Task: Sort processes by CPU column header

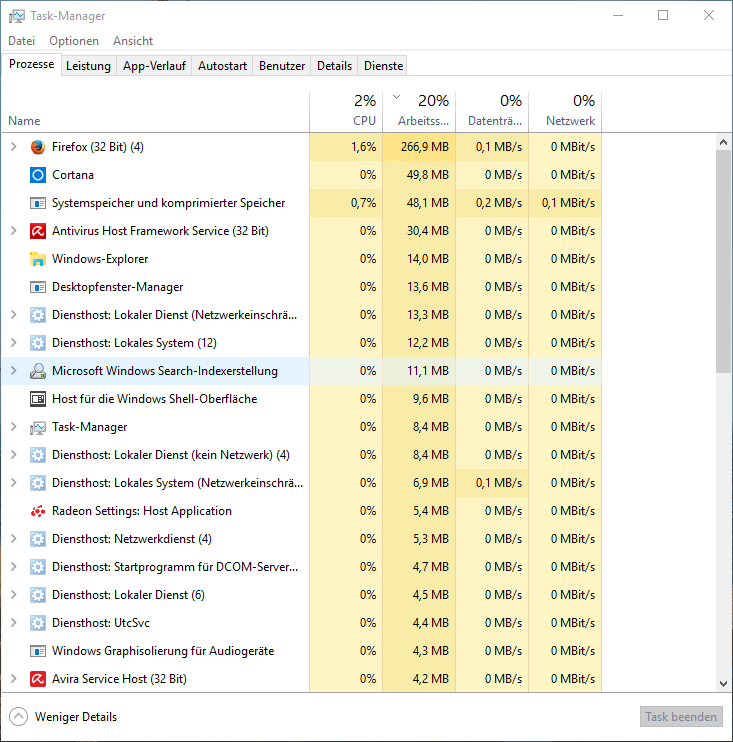Action: [x=345, y=111]
